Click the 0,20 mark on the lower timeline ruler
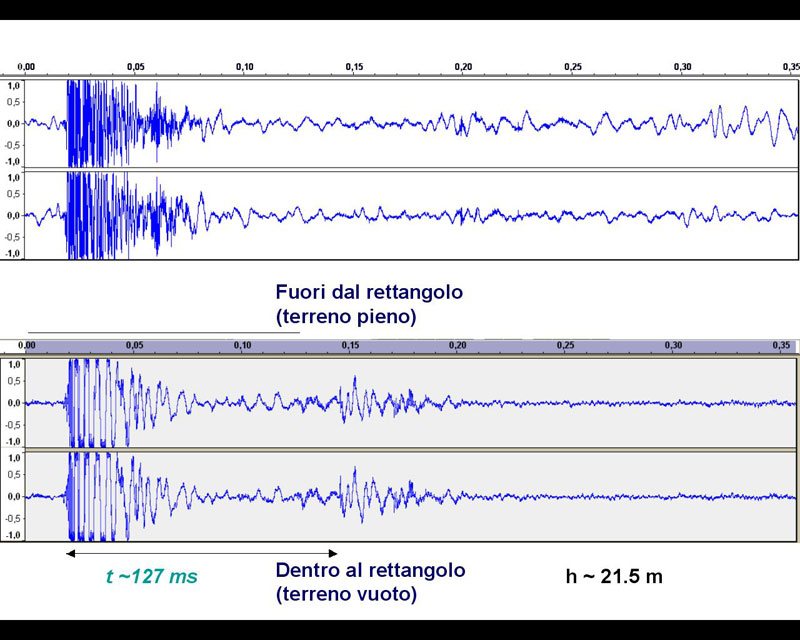 [x=458, y=345]
